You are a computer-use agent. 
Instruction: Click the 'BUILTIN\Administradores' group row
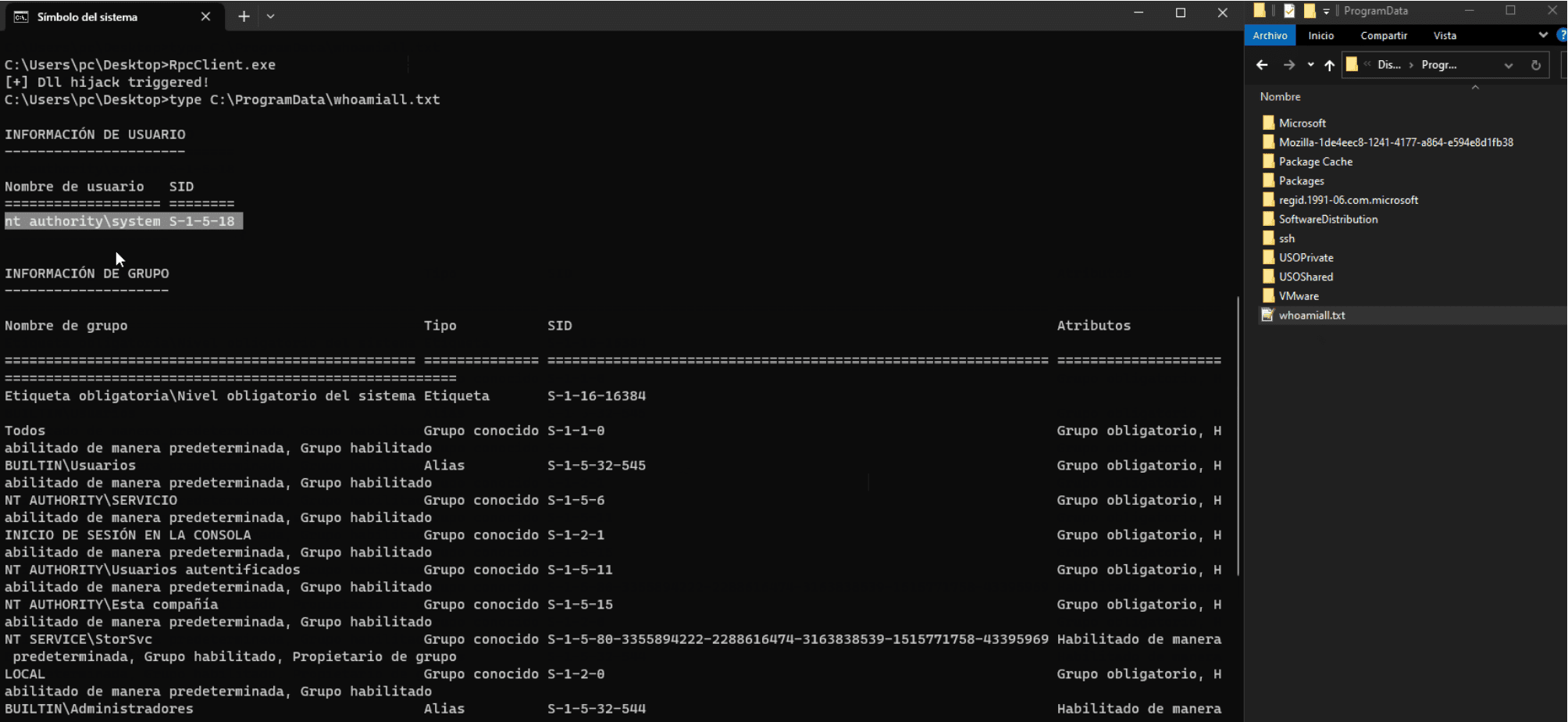tap(613, 709)
